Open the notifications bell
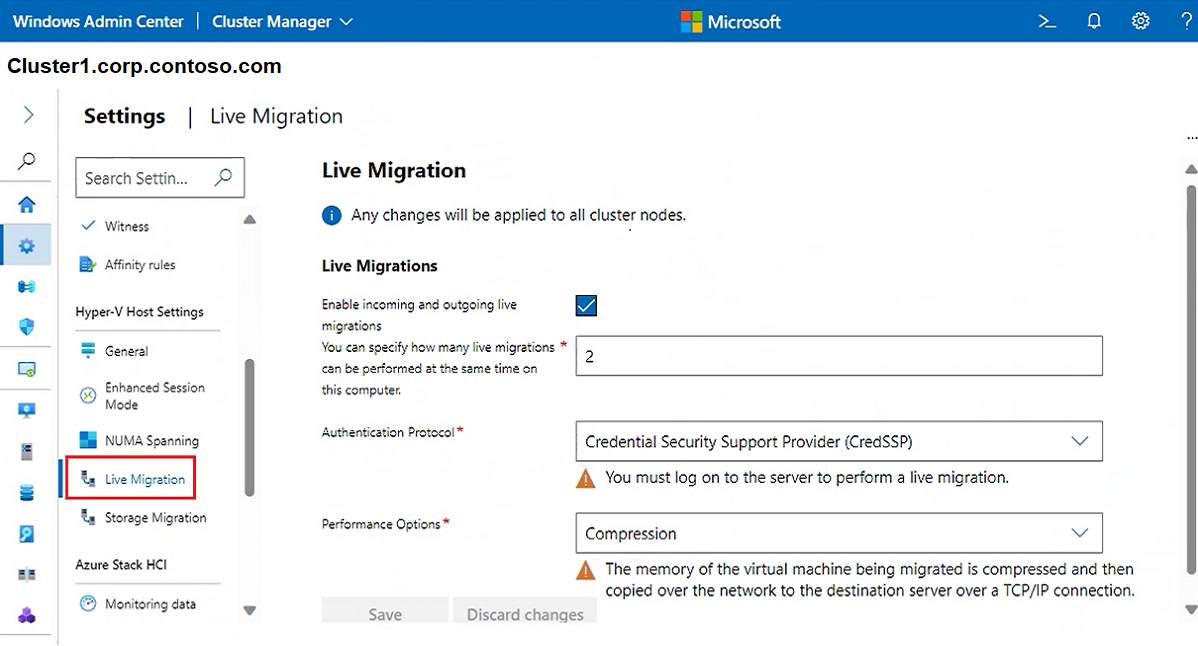Screen dimensions: 1198x646 pos(1094,21)
